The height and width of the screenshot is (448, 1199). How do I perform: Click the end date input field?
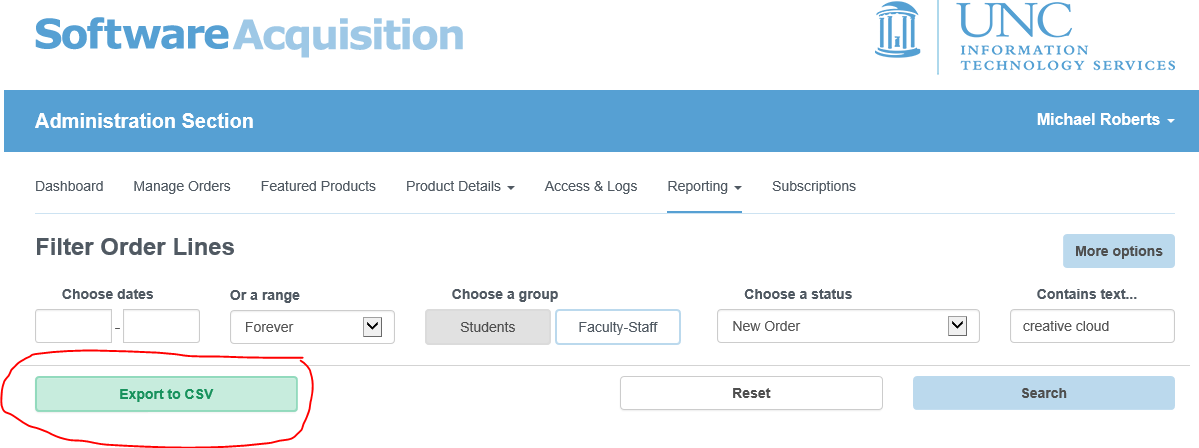click(x=161, y=326)
